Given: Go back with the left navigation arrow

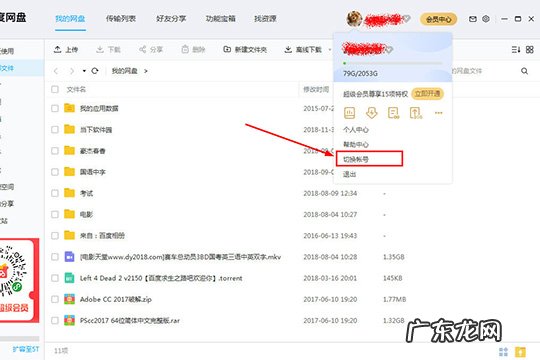Looking at the screenshot, I should (56, 71).
